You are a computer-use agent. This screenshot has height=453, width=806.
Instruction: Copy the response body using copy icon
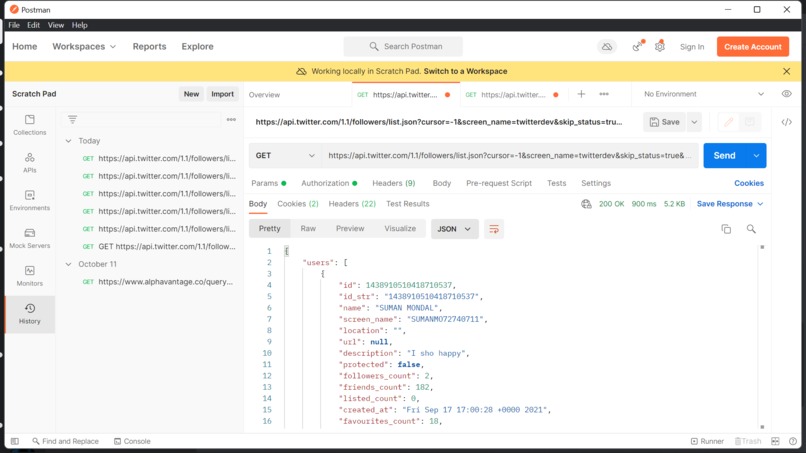pyautogui.click(x=726, y=229)
